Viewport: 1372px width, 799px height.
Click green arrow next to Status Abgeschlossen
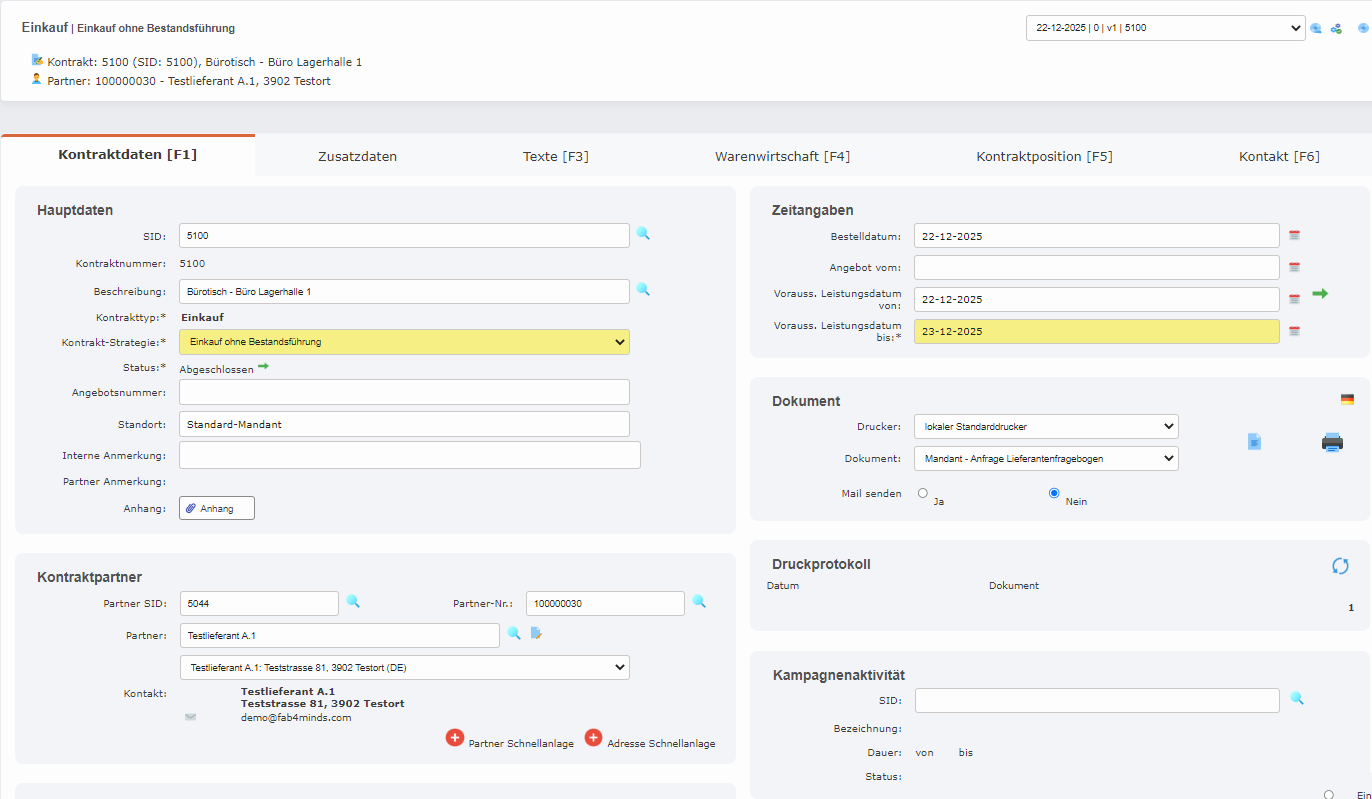coord(264,367)
